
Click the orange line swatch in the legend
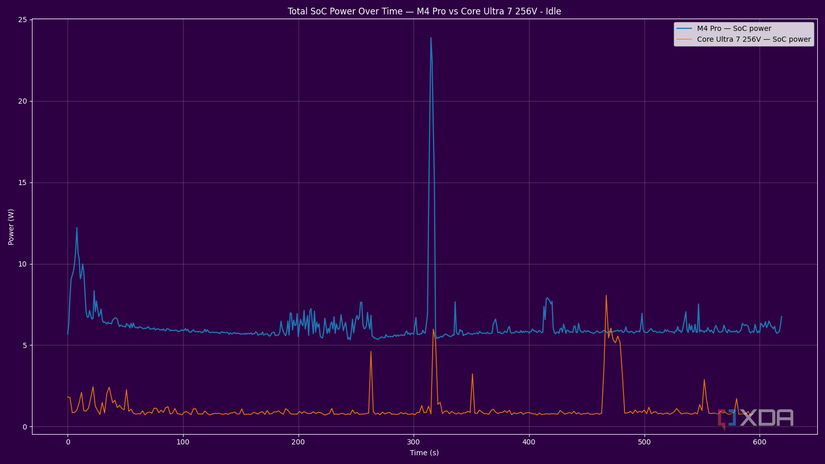684,39
